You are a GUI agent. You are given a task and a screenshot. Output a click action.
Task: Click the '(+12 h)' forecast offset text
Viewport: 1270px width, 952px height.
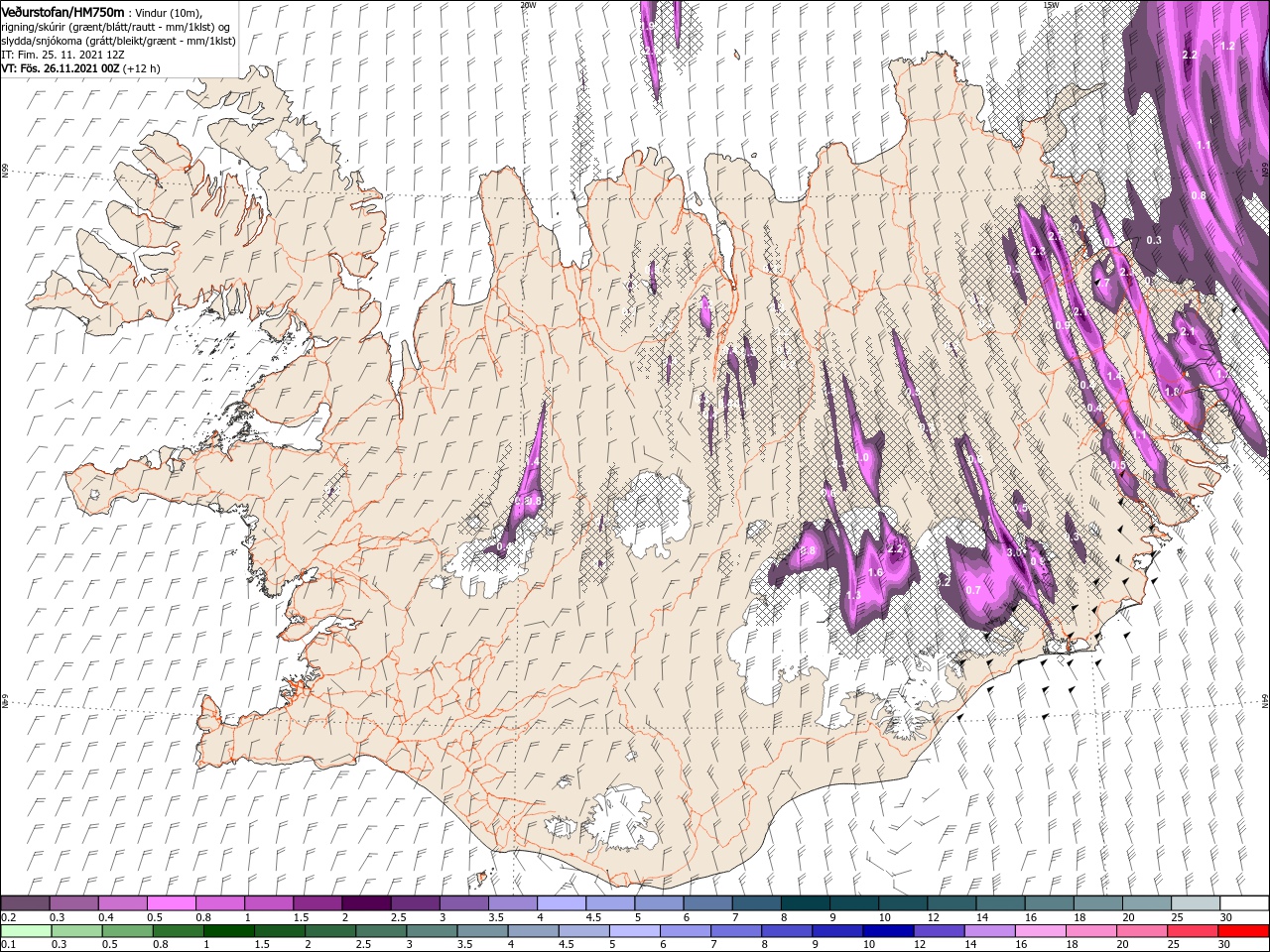(x=142, y=68)
